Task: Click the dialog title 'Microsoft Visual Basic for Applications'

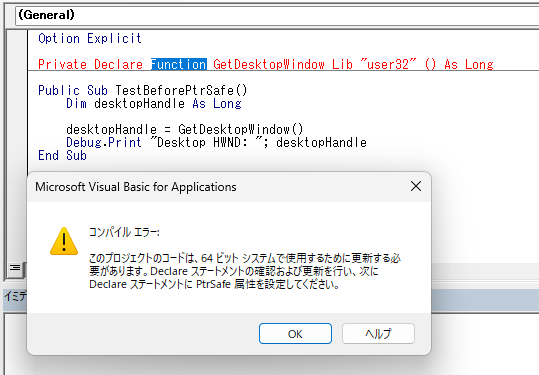Action: point(136,187)
